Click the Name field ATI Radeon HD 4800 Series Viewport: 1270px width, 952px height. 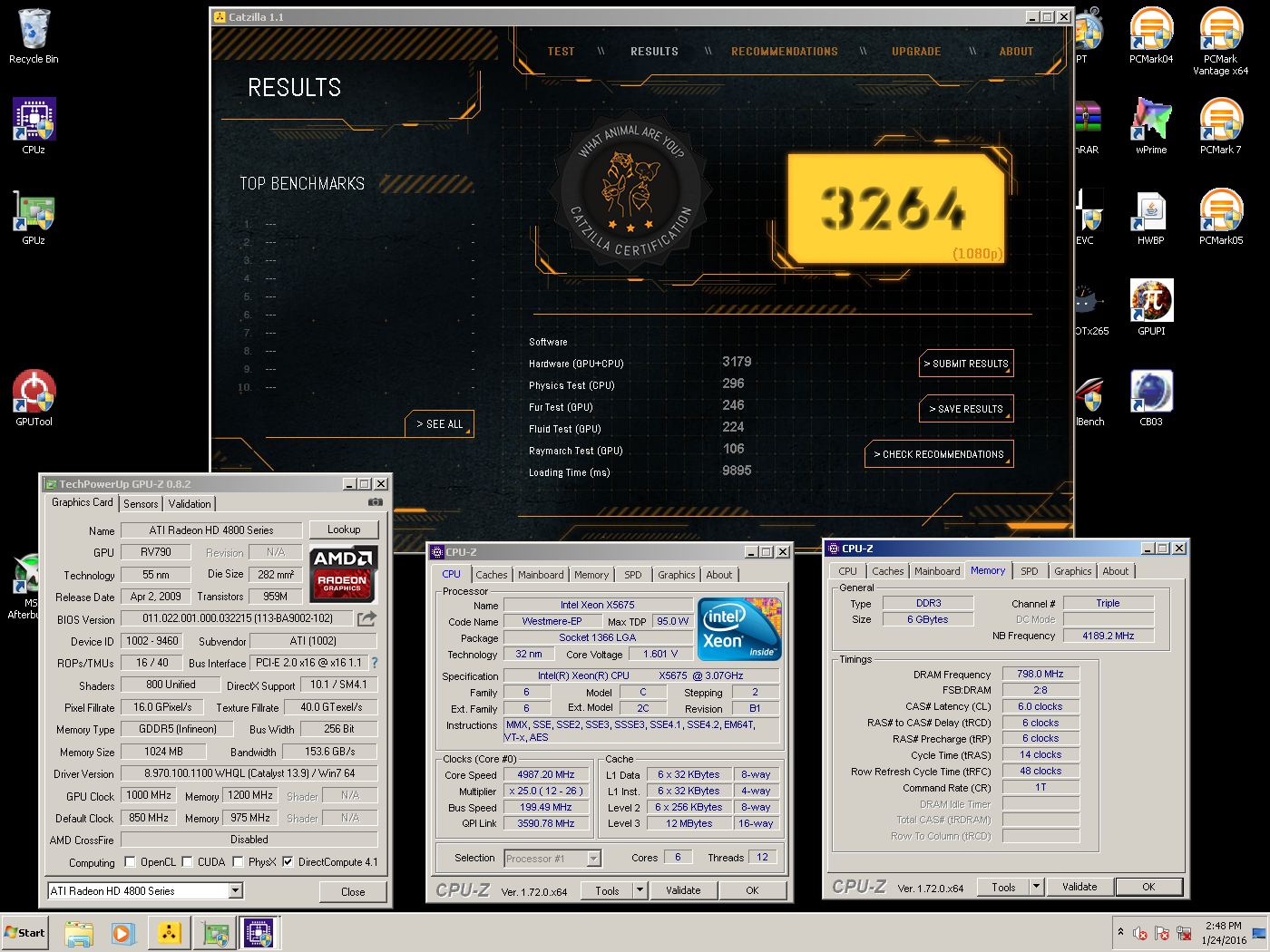pyautogui.click(x=211, y=530)
